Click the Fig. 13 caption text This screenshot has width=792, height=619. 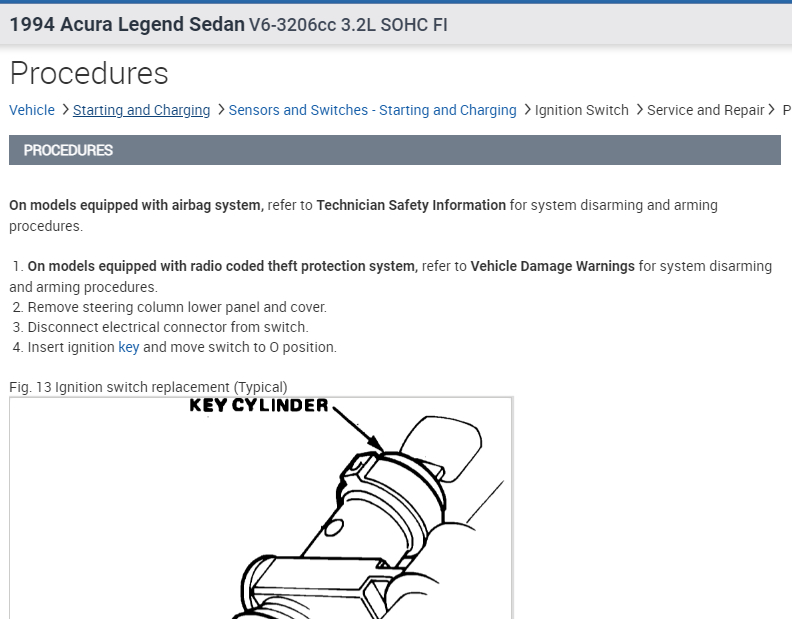pos(148,388)
